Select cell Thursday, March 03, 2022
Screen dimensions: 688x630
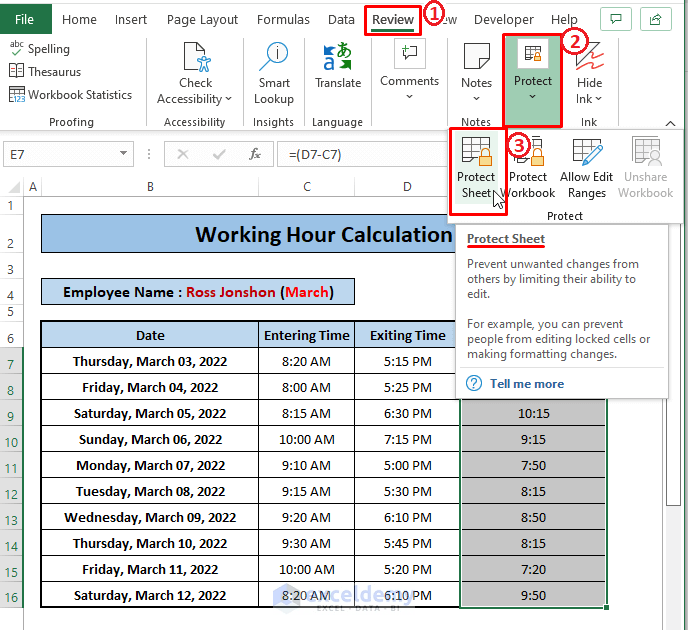pos(150,361)
